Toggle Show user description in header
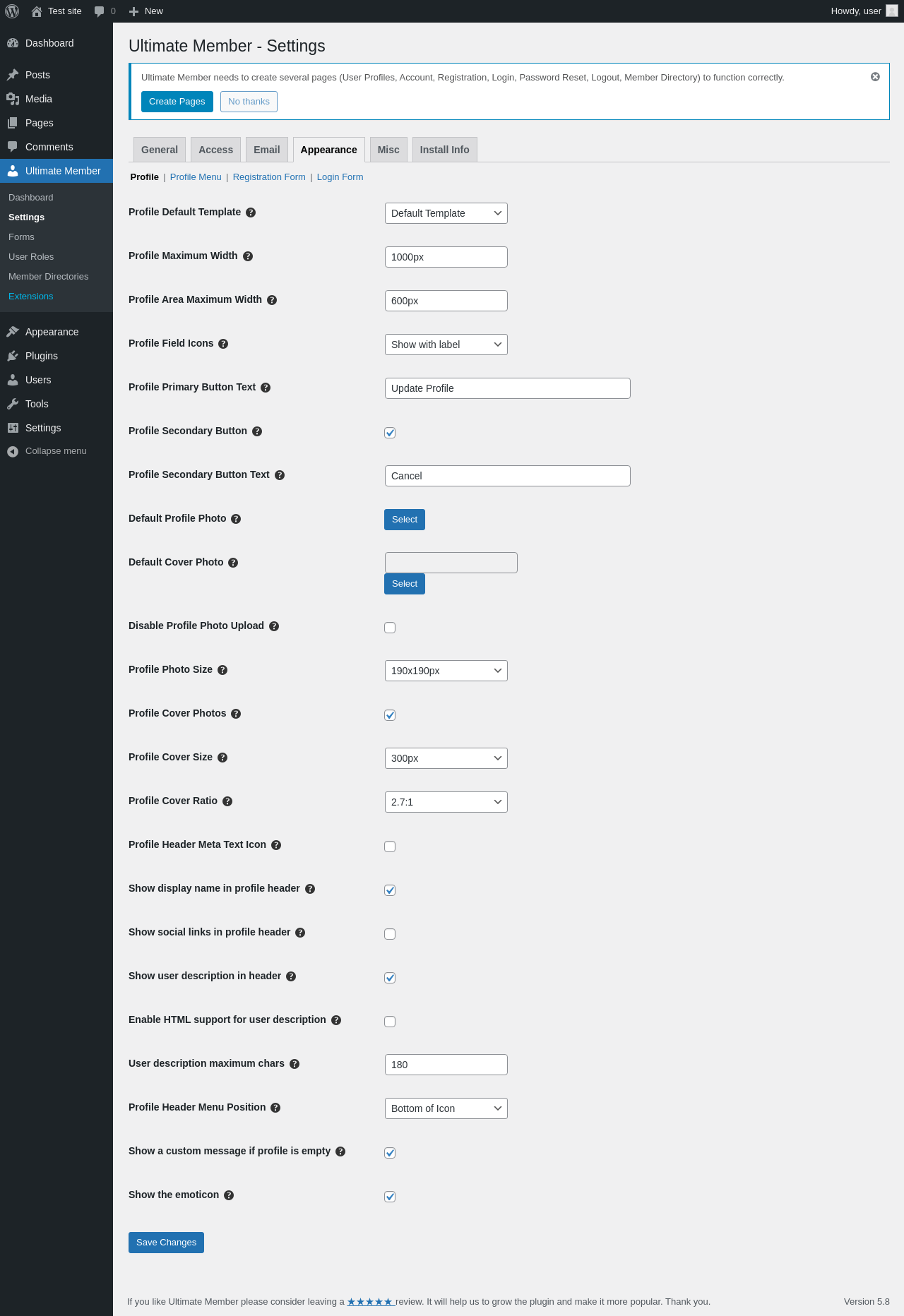The width and height of the screenshot is (904, 1316). [390, 978]
